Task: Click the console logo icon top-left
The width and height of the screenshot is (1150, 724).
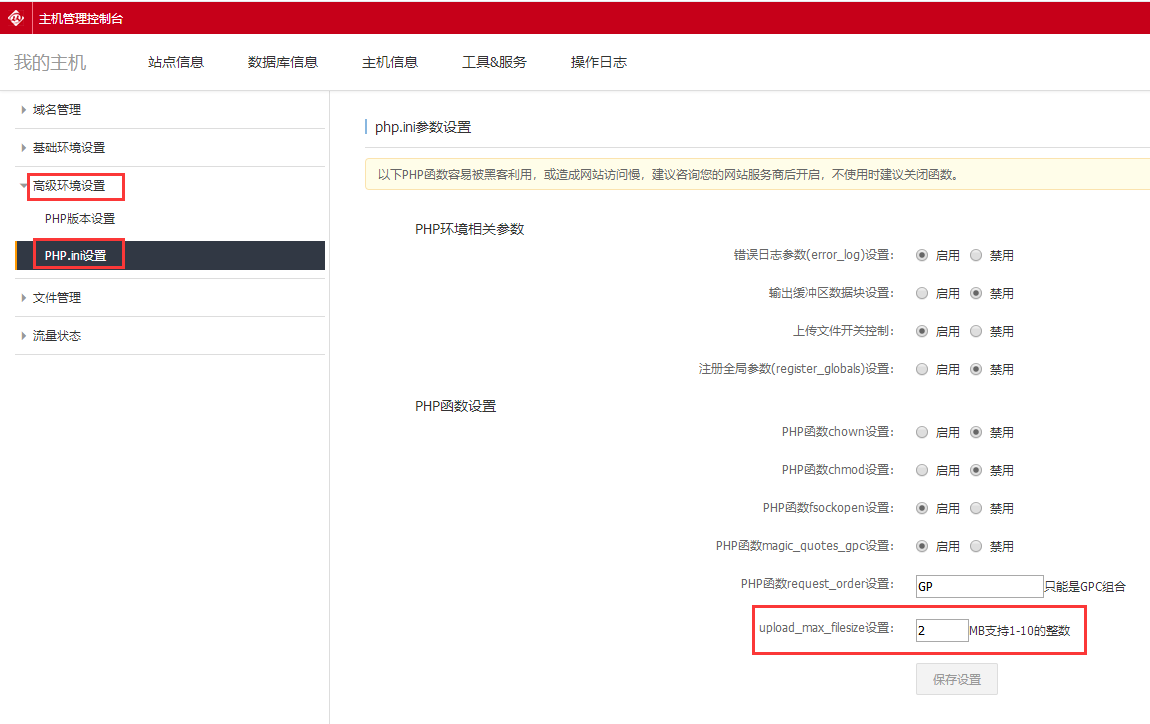Action: [16, 17]
